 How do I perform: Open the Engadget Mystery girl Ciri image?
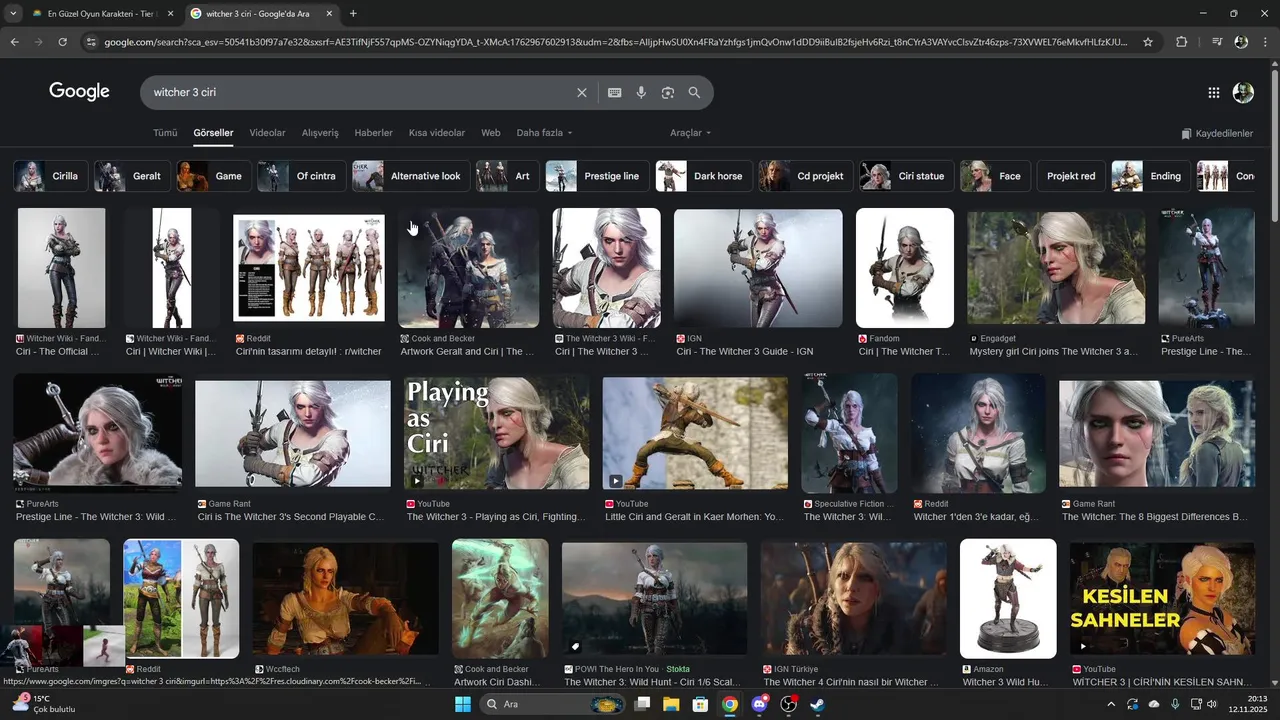1056,267
